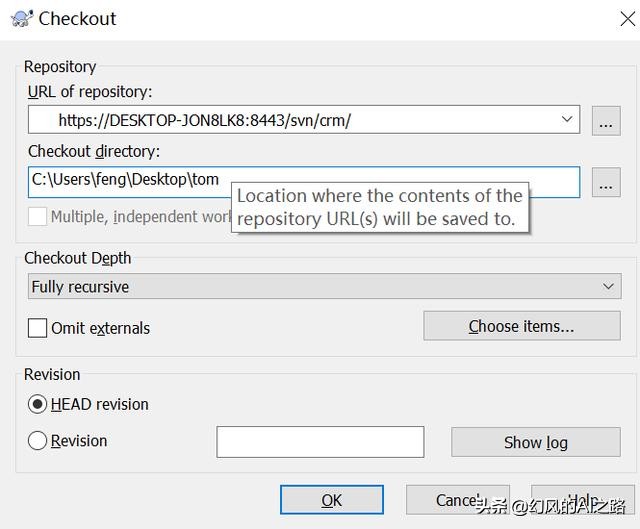Enable the Omit externals checkbox
This screenshot has height=529, width=640.
point(38,328)
